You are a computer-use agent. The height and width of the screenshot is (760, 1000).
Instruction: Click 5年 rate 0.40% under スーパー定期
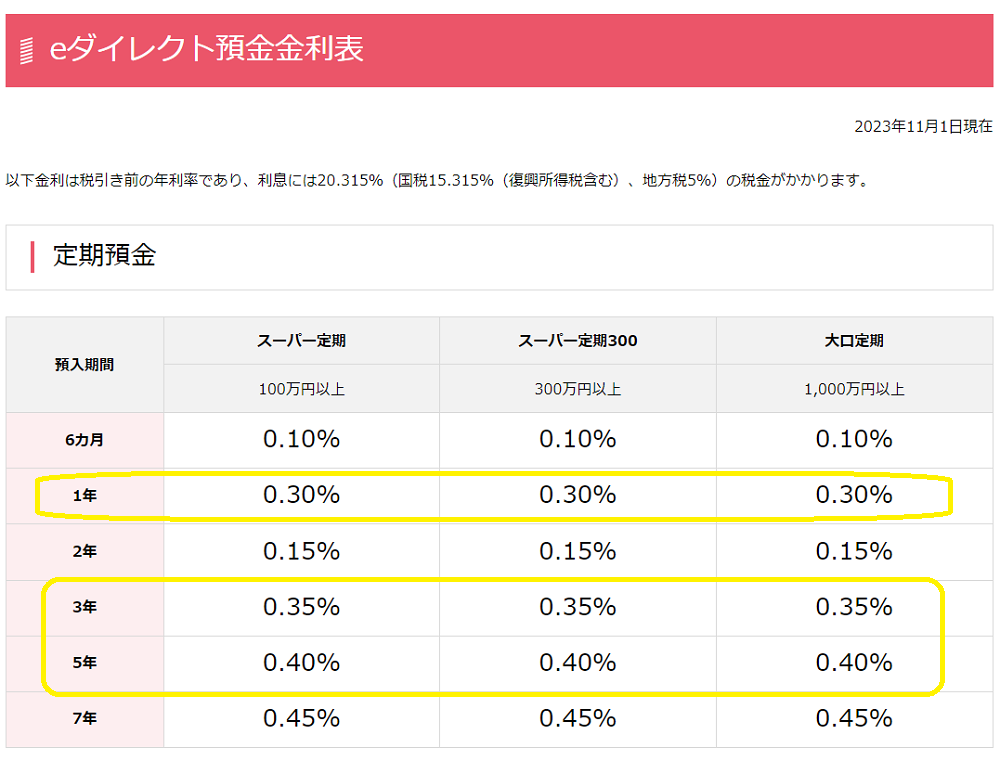pyautogui.click(x=301, y=662)
